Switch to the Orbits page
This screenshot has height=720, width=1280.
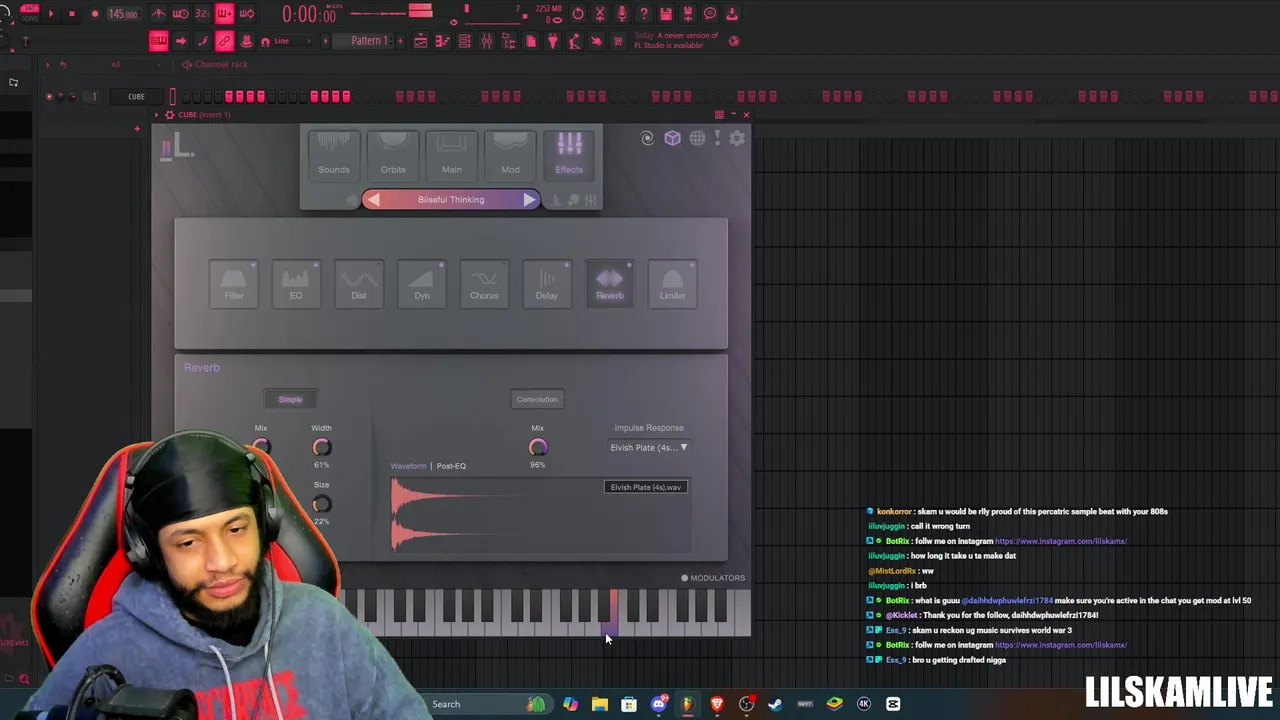[x=393, y=154]
